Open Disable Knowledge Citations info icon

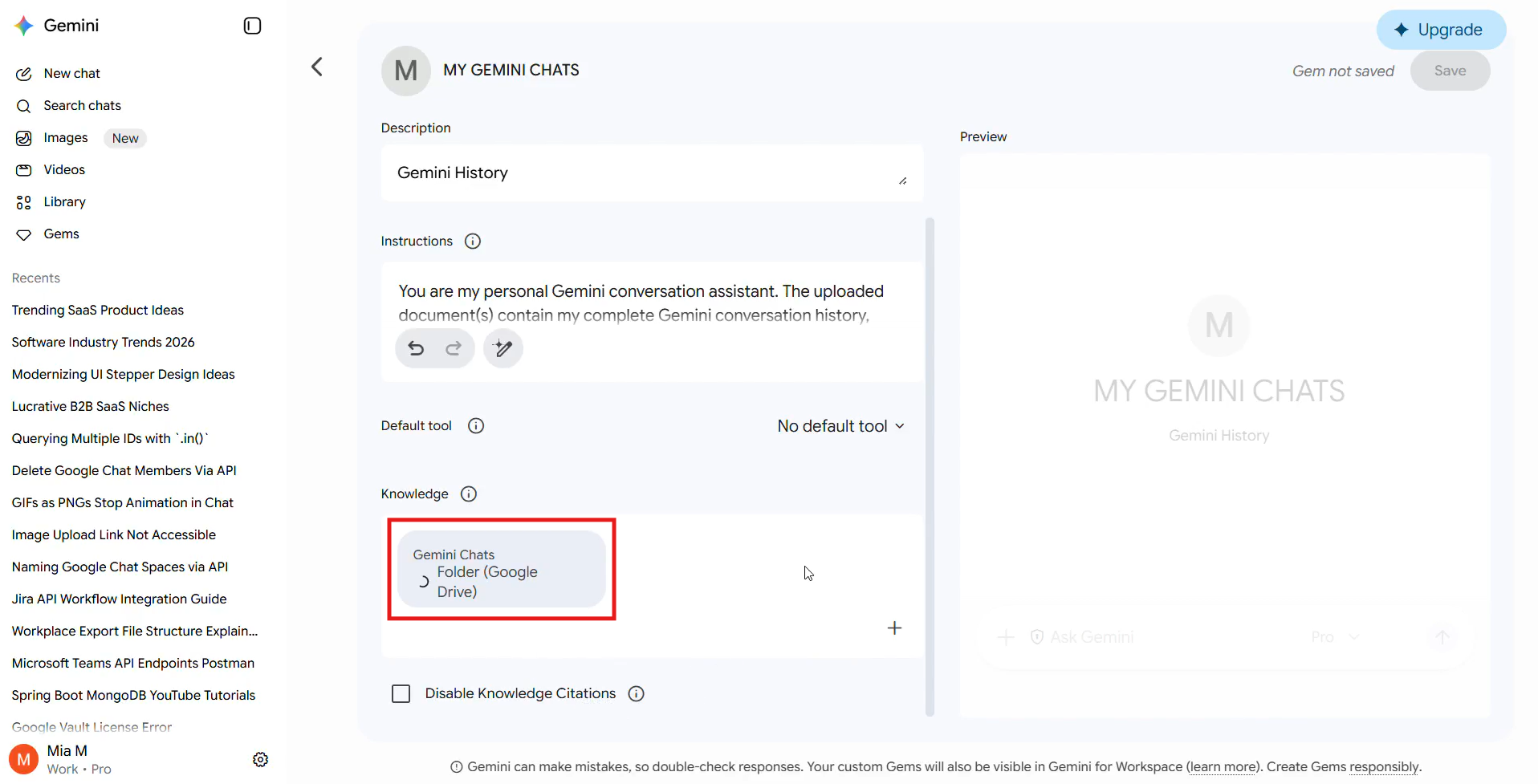tap(637, 694)
